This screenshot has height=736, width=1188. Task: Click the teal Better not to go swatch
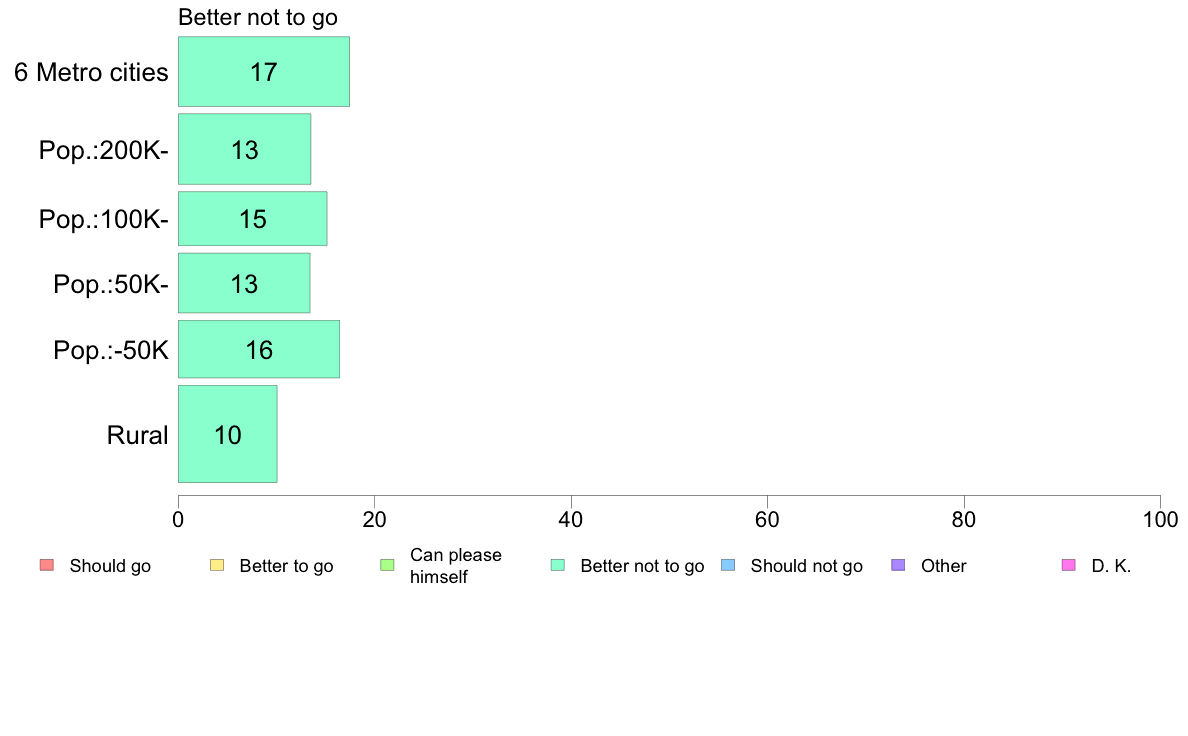[x=558, y=565]
